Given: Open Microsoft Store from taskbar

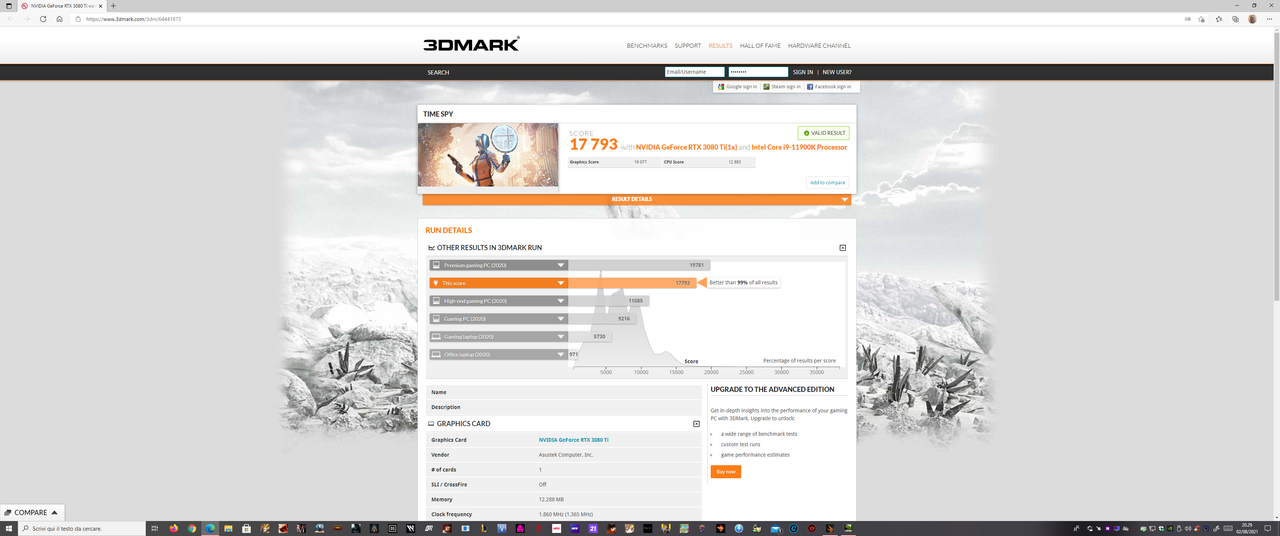Looking at the screenshot, I should coord(247,528).
